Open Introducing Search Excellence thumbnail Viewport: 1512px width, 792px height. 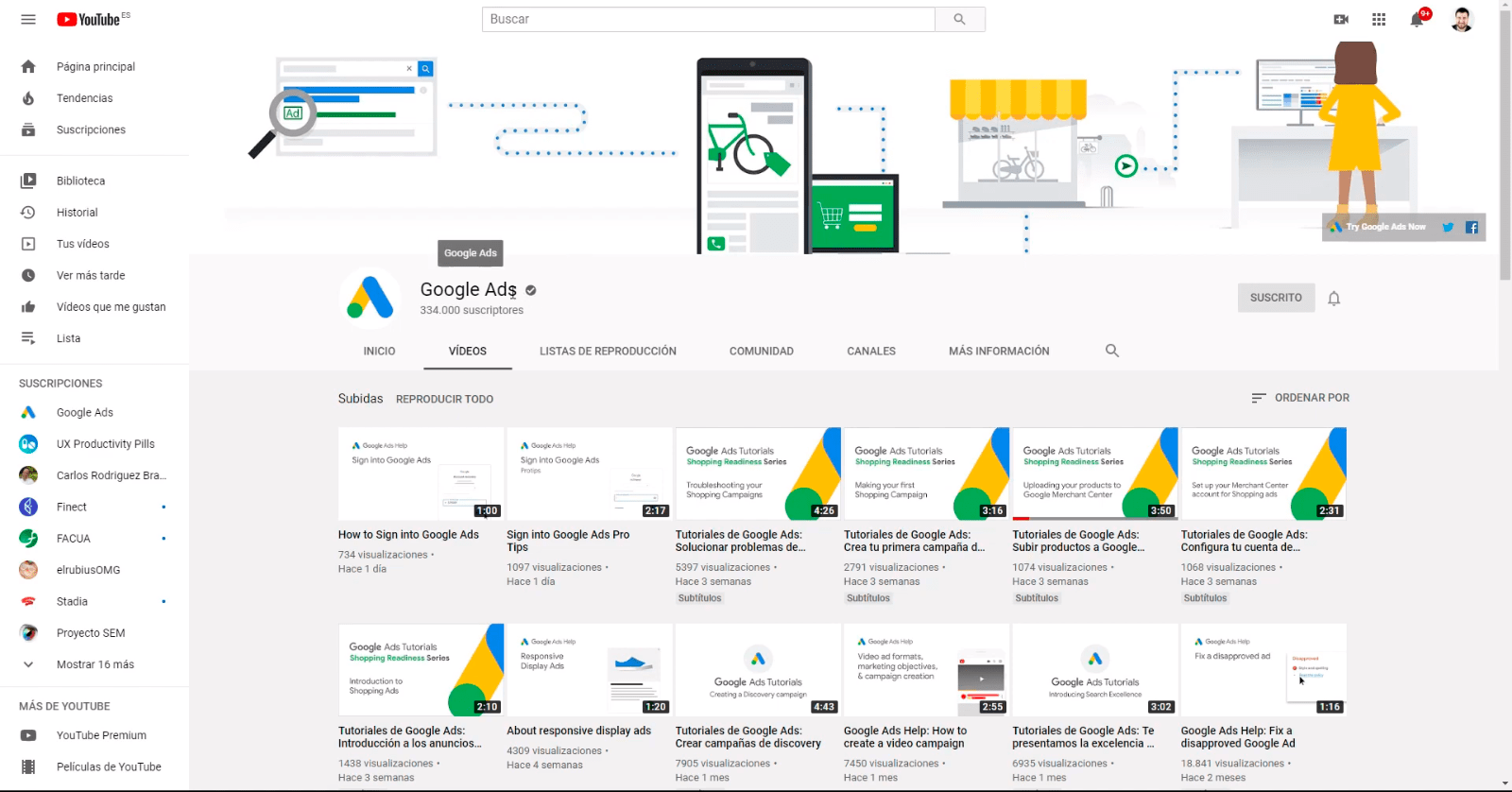[x=1095, y=669]
